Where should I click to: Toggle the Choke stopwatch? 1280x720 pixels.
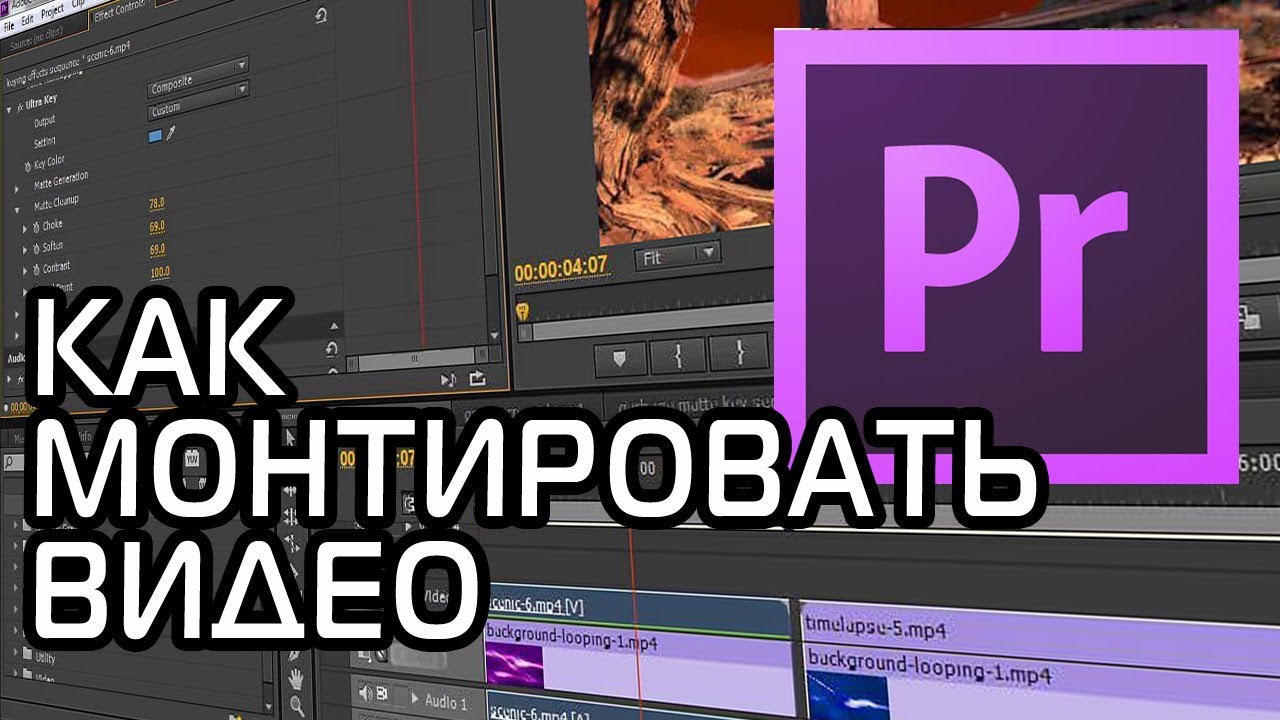click(x=35, y=228)
